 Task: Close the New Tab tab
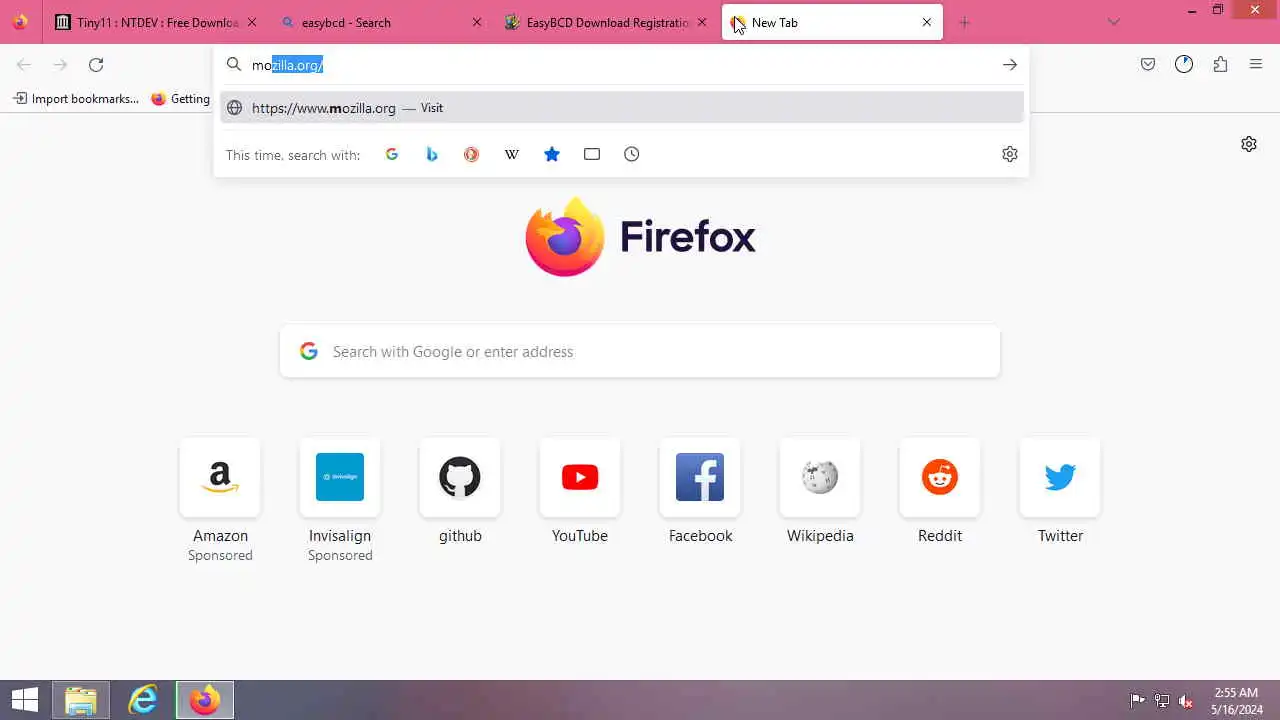coord(927,22)
